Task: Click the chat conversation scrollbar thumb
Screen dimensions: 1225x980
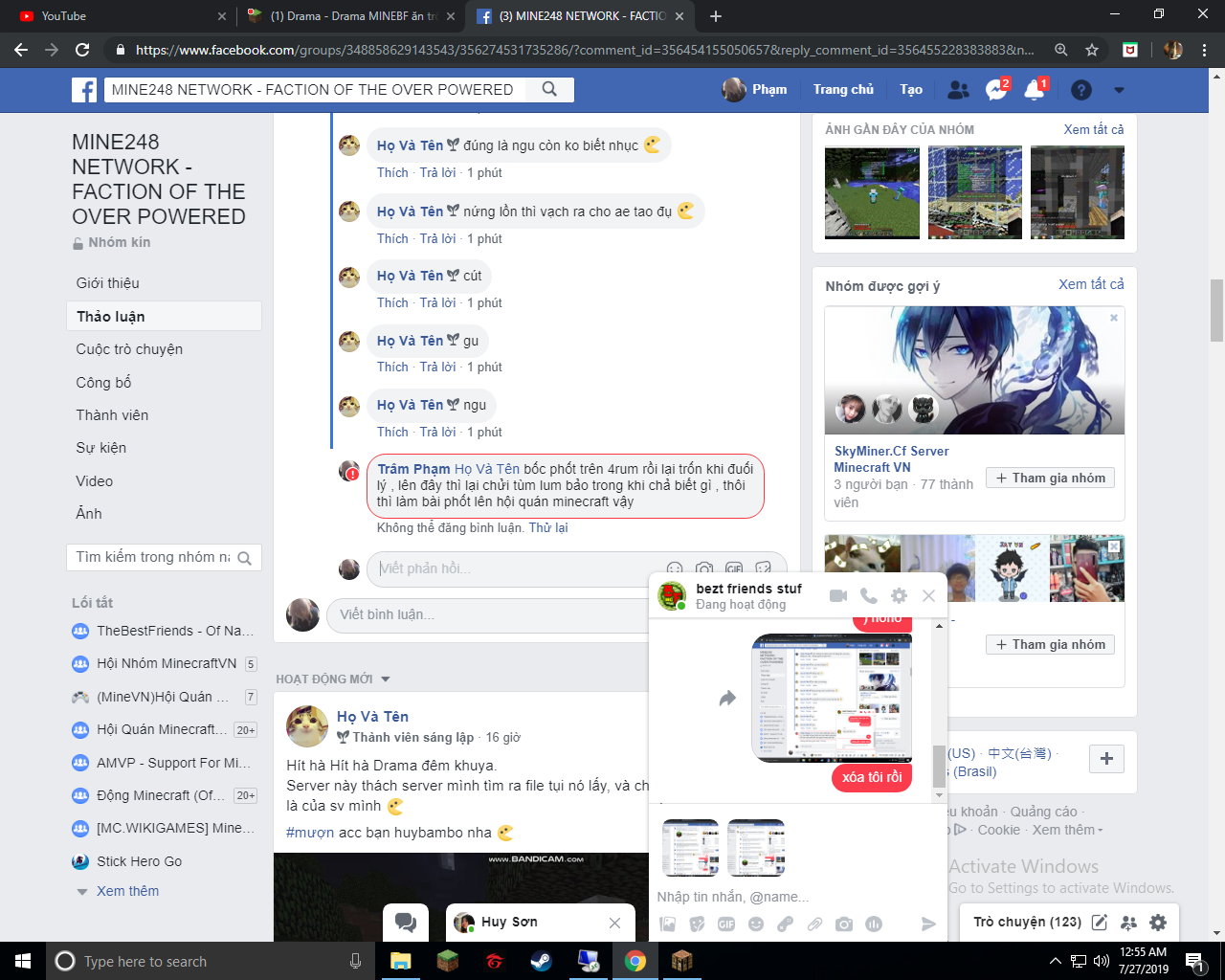Action: tap(939, 767)
